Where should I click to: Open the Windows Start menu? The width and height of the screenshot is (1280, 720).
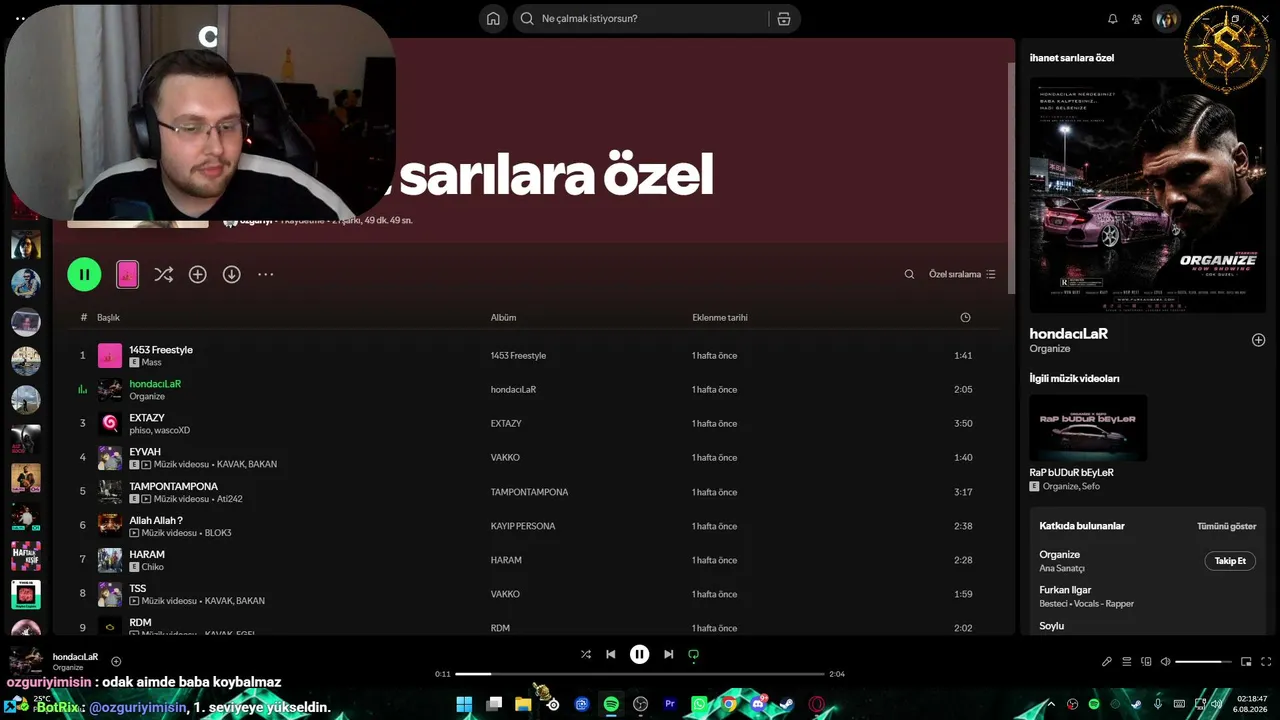(464, 704)
